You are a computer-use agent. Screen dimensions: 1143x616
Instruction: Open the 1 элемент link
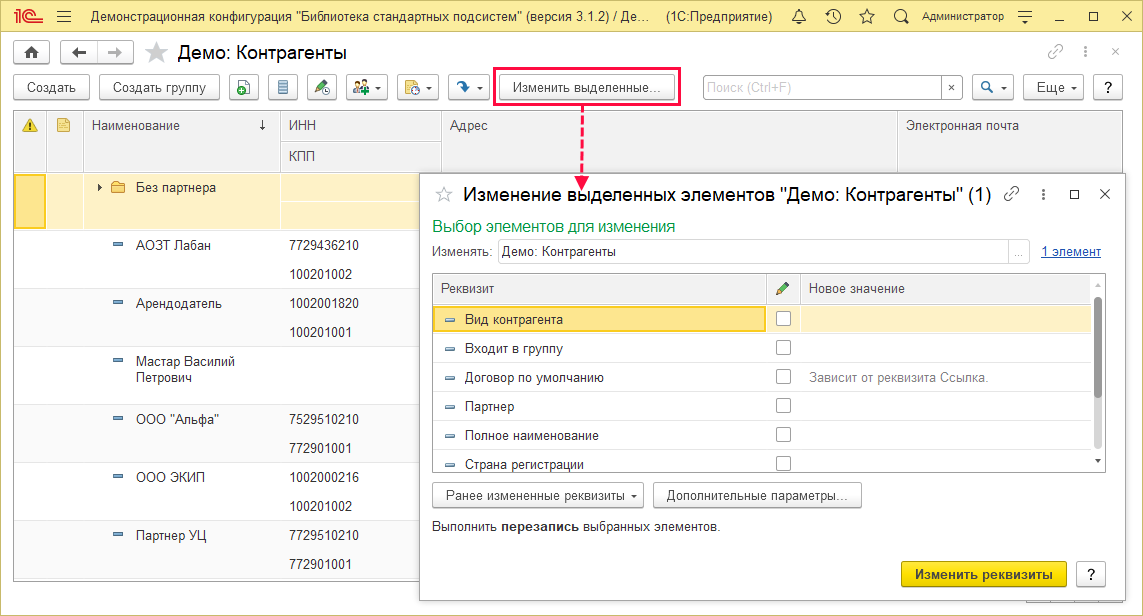coord(1070,252)
